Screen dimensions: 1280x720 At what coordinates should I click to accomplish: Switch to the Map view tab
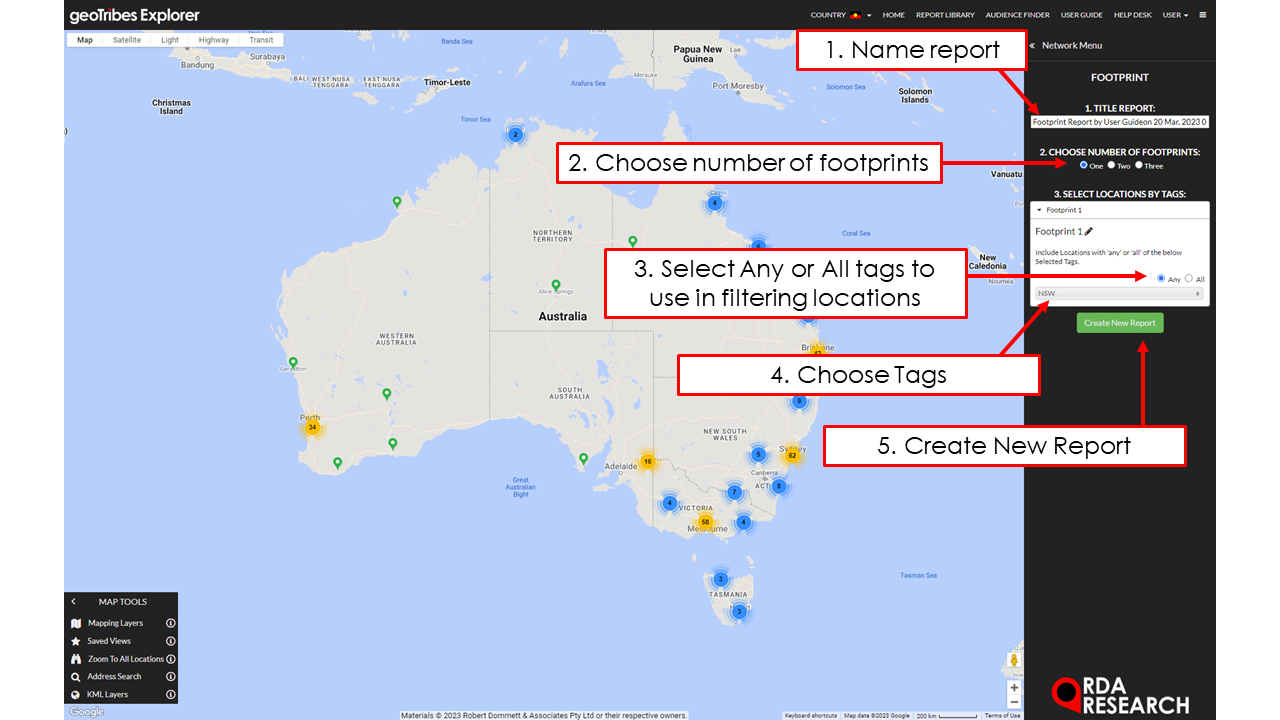pos(85,40)
